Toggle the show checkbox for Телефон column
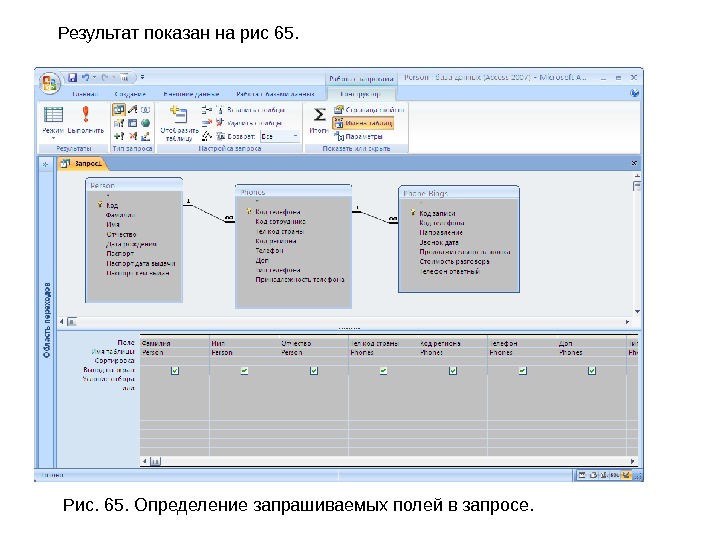The height and width of the screenshot is (540, 720). pos(522,371)
